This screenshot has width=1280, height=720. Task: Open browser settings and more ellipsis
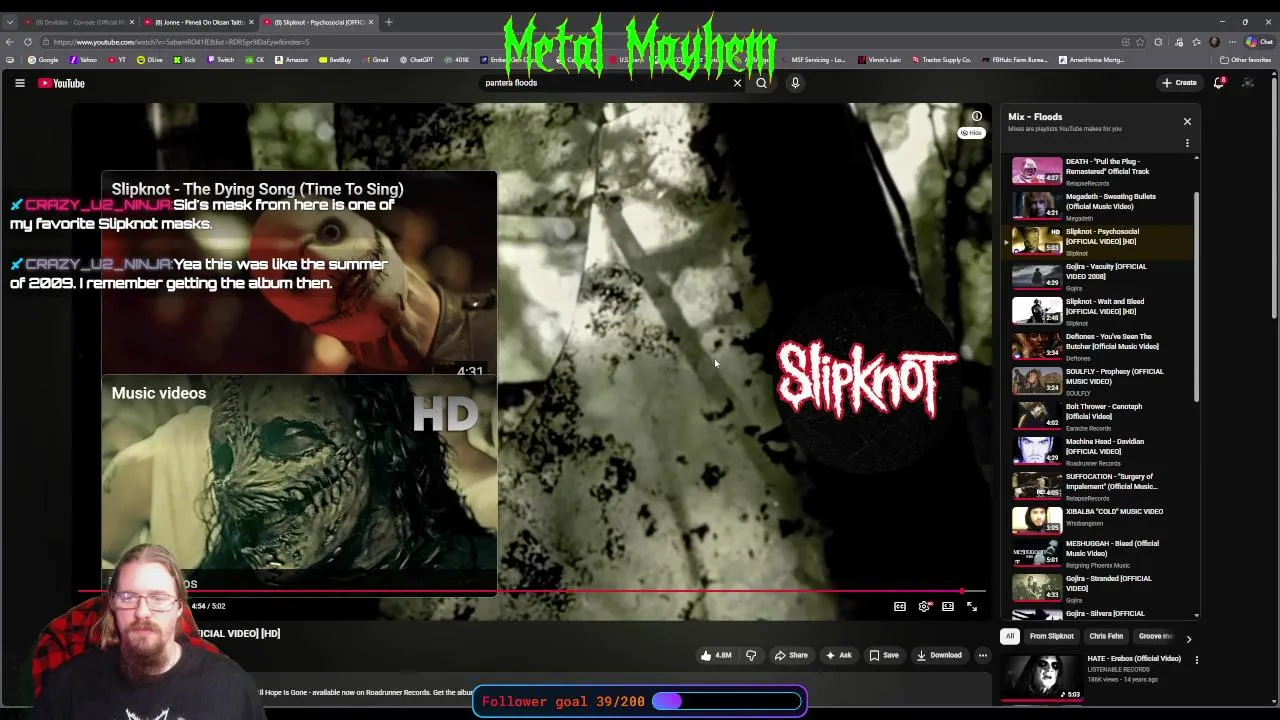(x=1232, y=42)
